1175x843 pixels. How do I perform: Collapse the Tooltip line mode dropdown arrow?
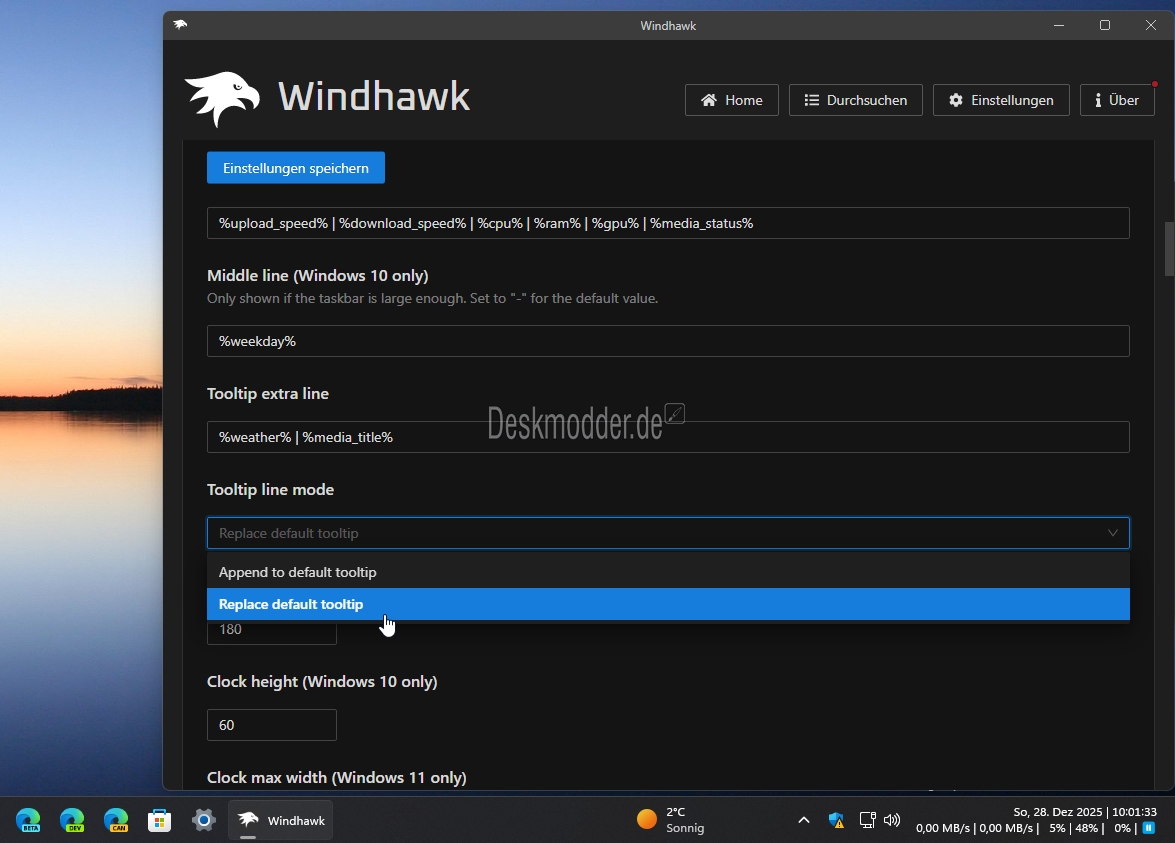click(1112, 533)
